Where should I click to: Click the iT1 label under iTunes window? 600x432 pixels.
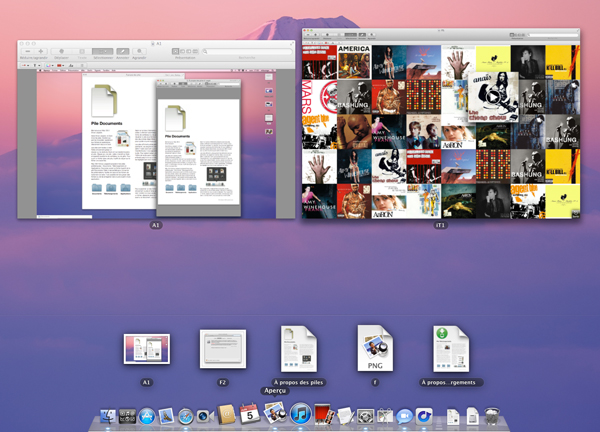point(440,225)
